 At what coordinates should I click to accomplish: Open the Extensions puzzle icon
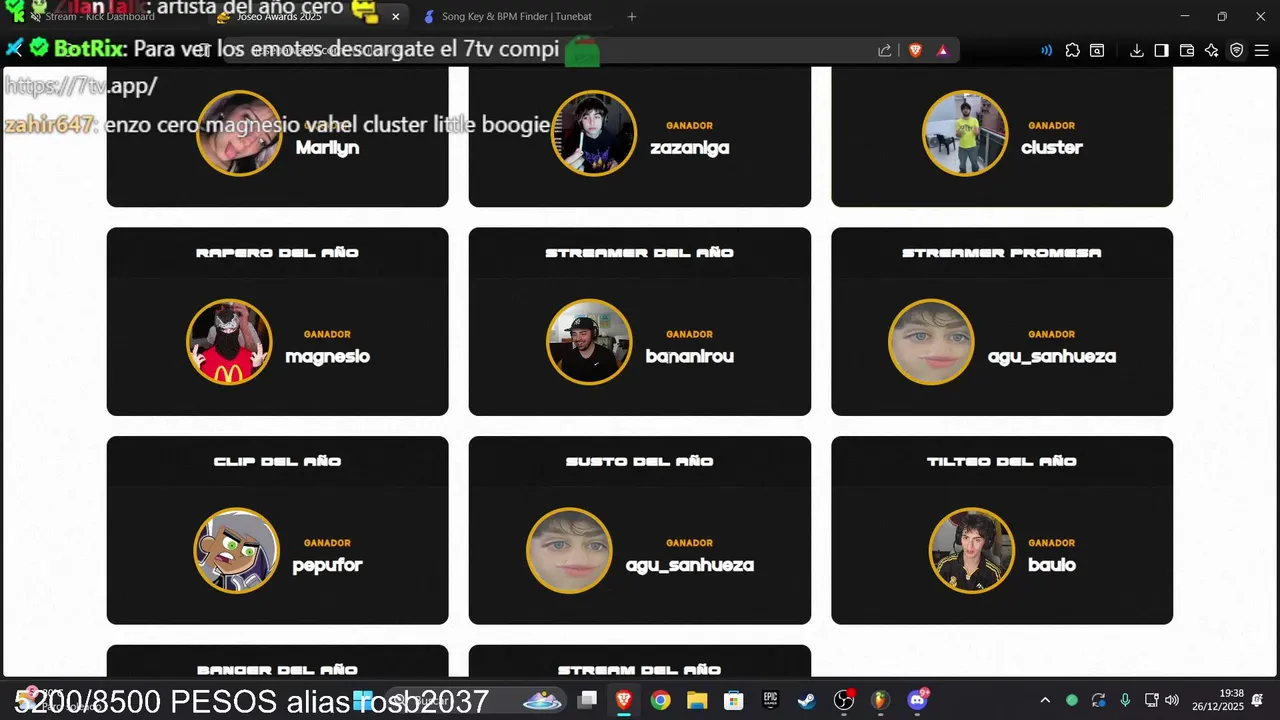(1073, 50)
